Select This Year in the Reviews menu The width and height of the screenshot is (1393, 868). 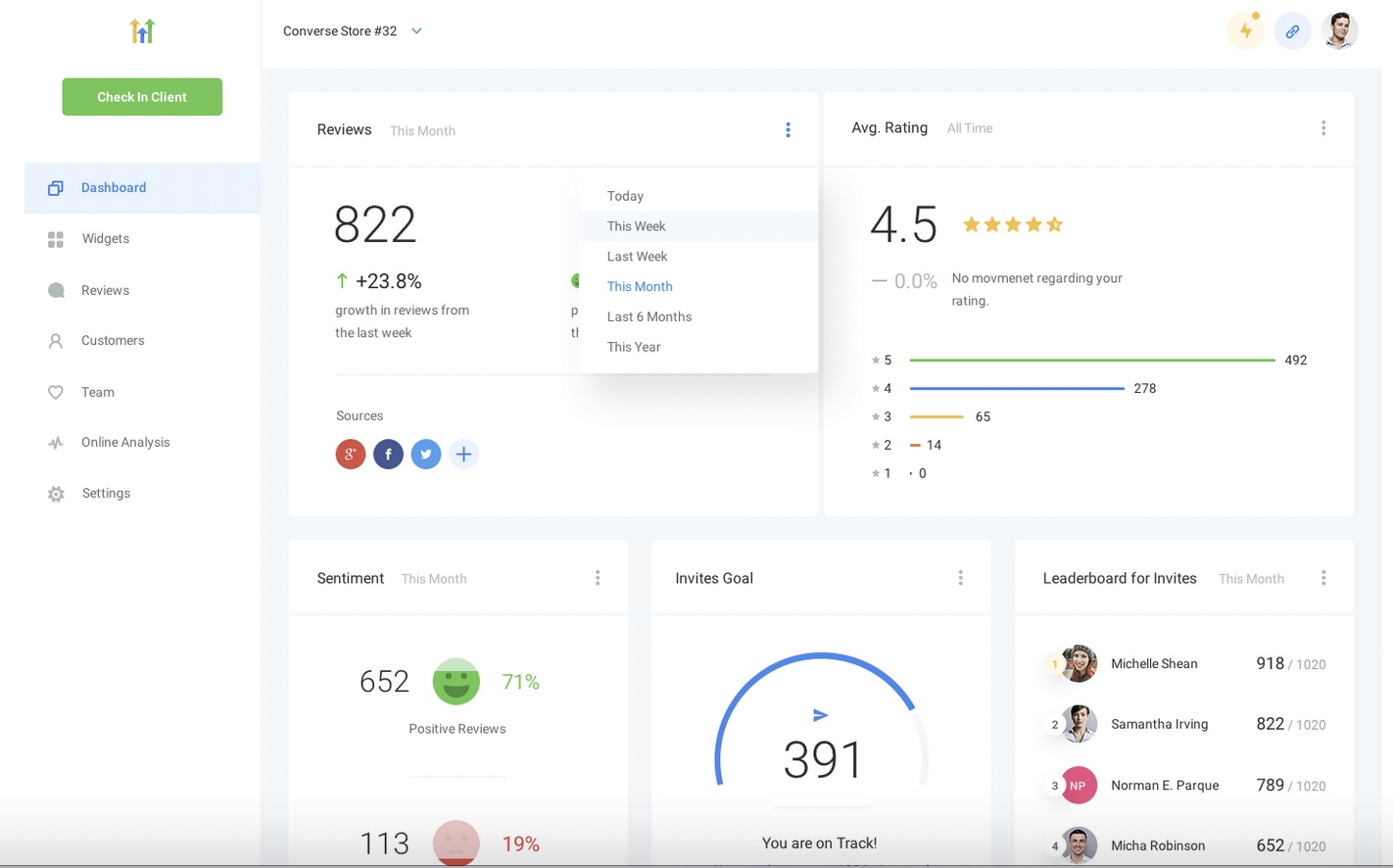[634, 347]
